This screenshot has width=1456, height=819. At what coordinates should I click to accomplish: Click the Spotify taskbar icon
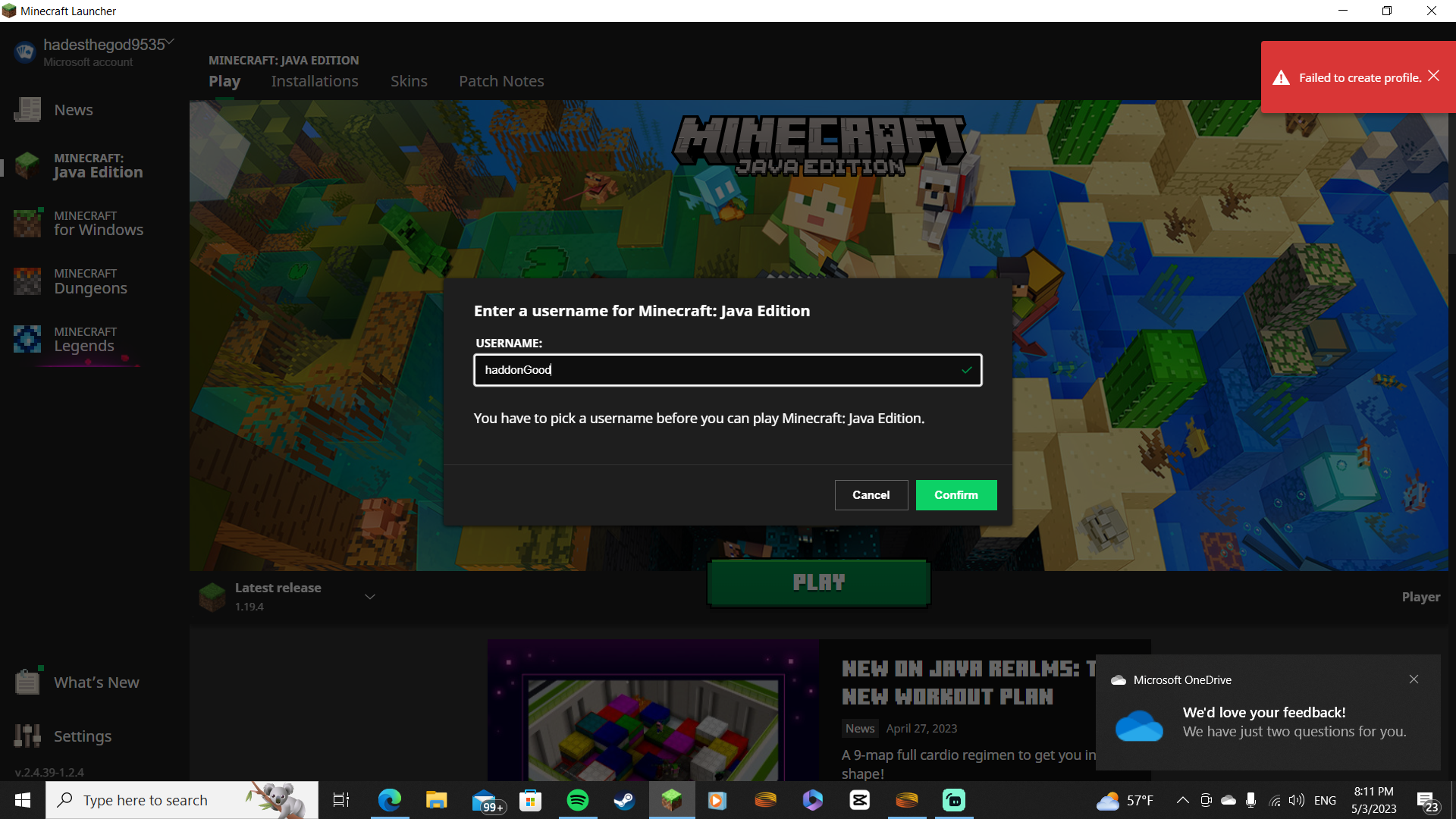tap(577, 800)
